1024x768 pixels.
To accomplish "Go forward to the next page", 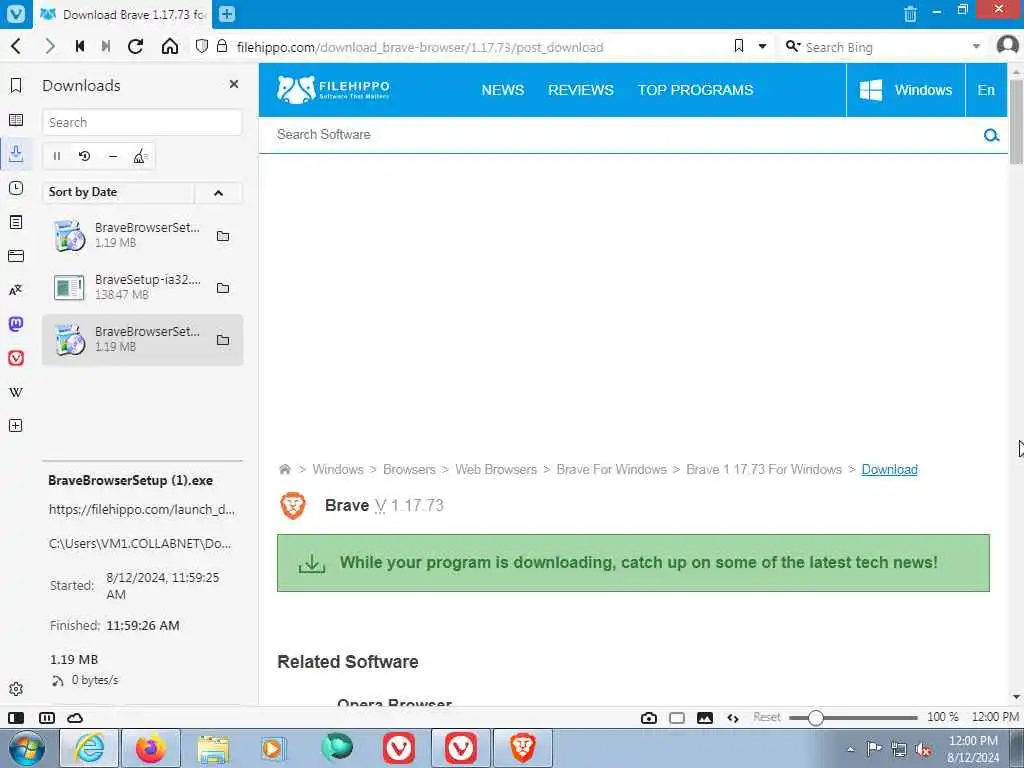I will pyautogui.click(x=50, y=46).
